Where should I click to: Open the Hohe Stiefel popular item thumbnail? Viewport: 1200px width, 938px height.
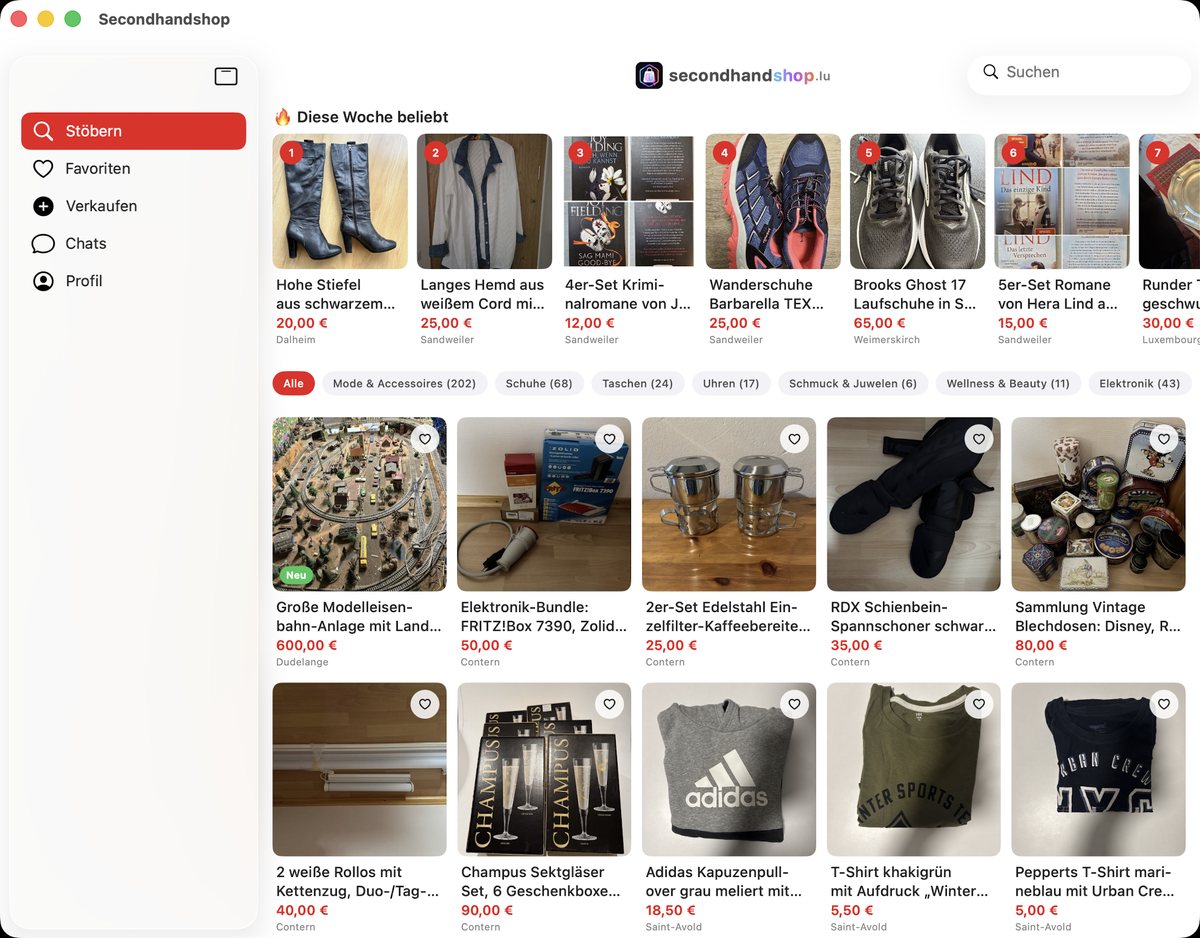coord(340,202)
